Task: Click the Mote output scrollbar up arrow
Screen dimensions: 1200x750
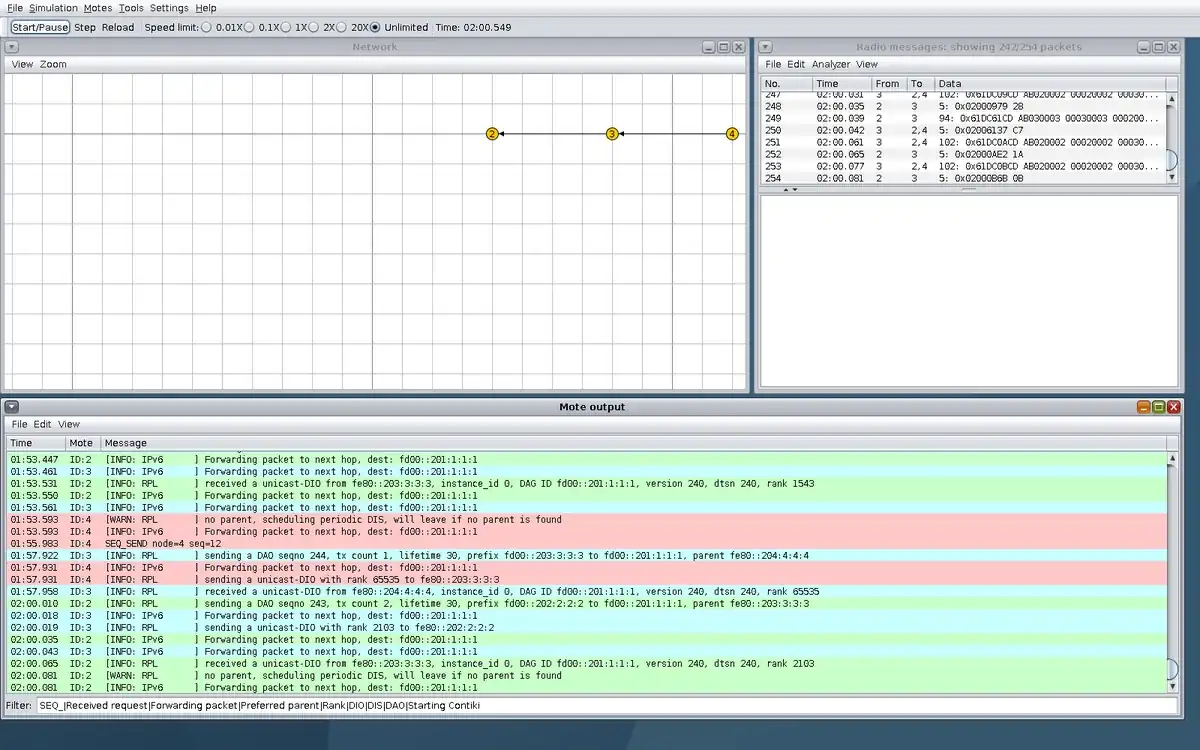Action: pyautogui.click(x=1173, y=458)
